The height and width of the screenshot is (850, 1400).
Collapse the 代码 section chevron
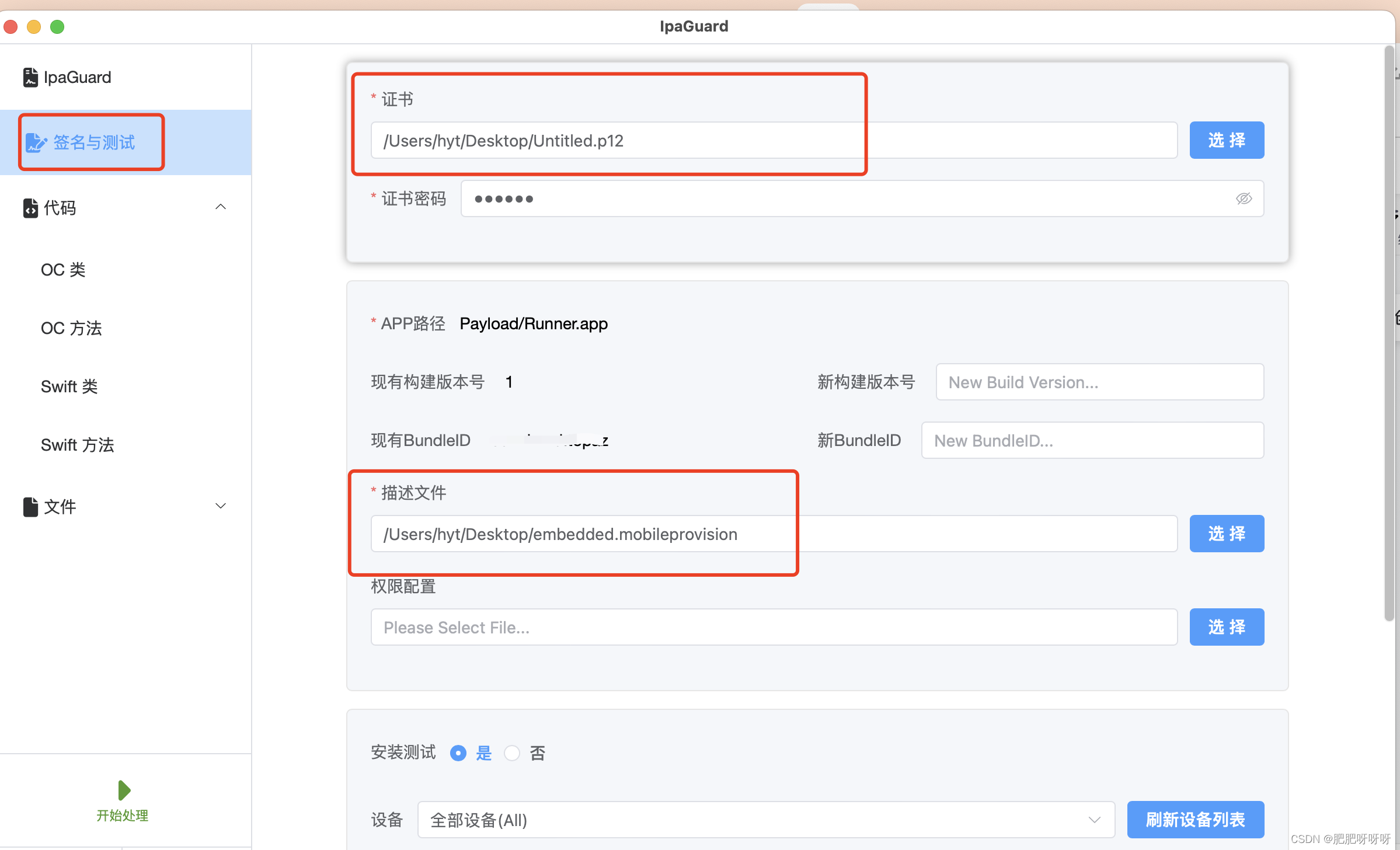click(221, 207)
